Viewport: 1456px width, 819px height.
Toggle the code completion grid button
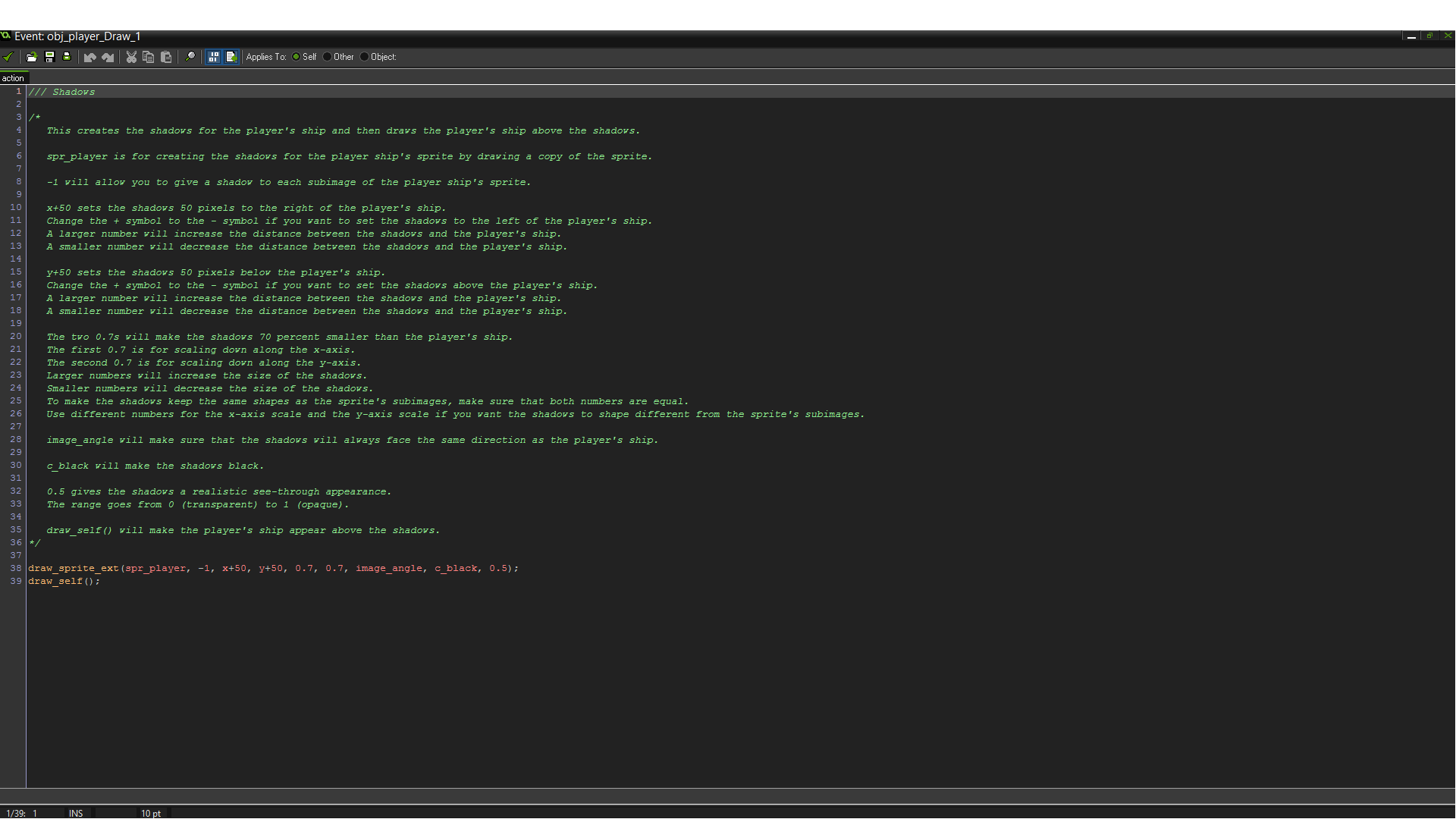tap(214, 57)
